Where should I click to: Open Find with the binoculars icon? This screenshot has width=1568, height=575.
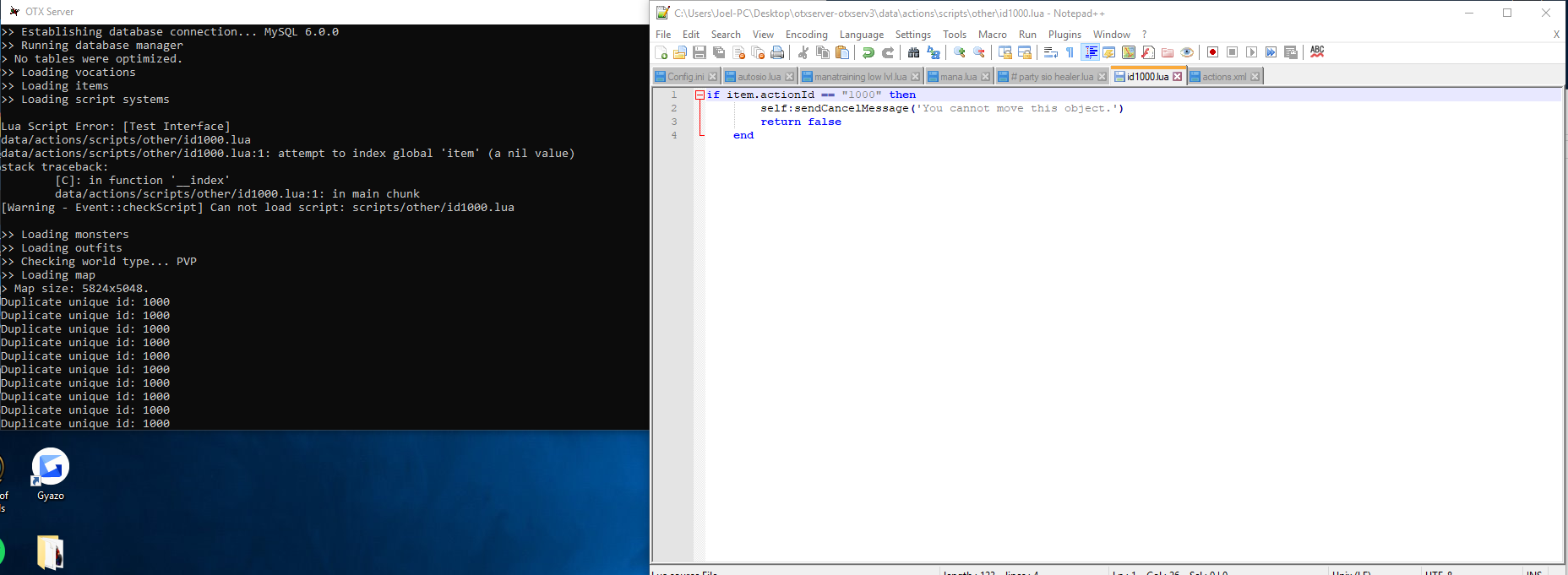(913, 52)
